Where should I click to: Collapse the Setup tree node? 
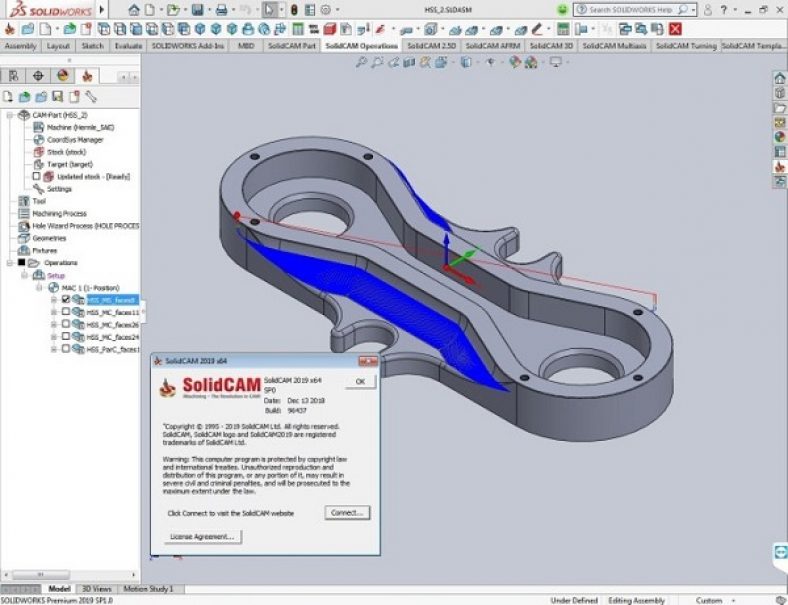24,275
